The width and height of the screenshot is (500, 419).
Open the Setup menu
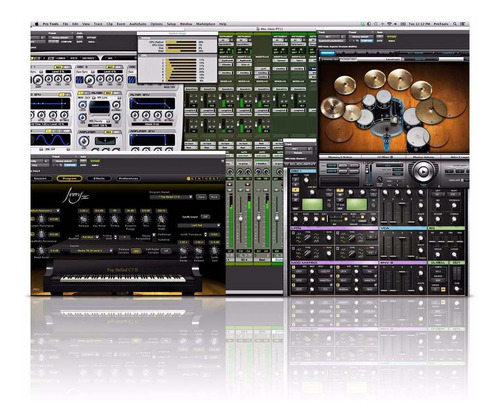tap(171, 24)
